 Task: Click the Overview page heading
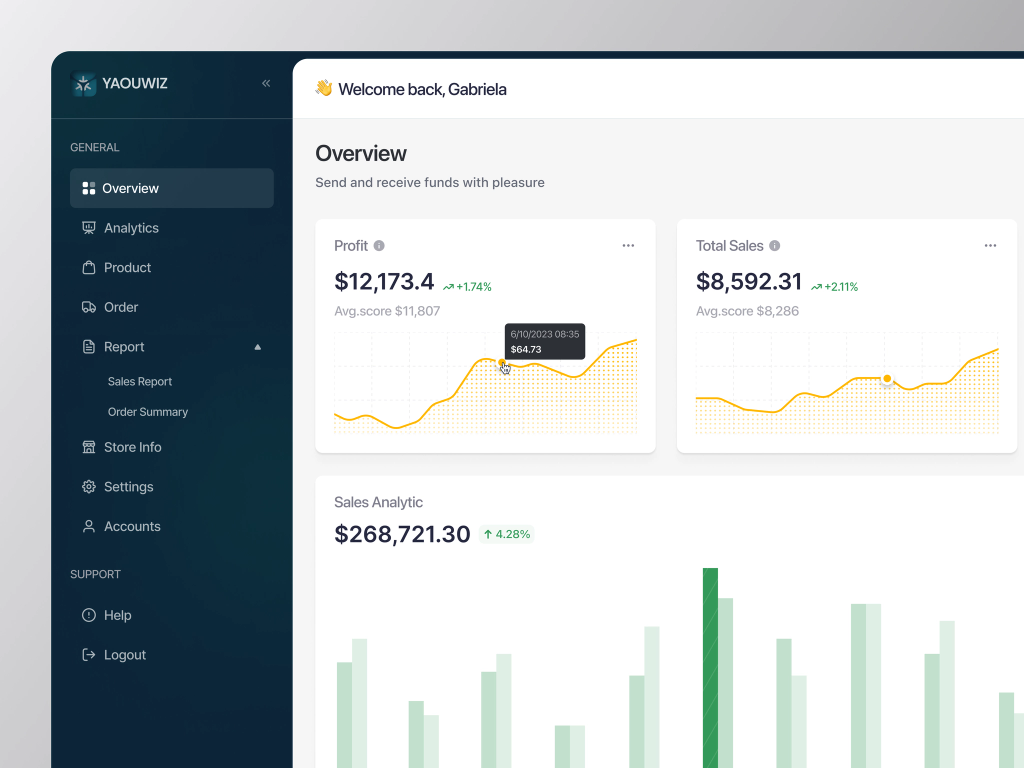[360, 153]
